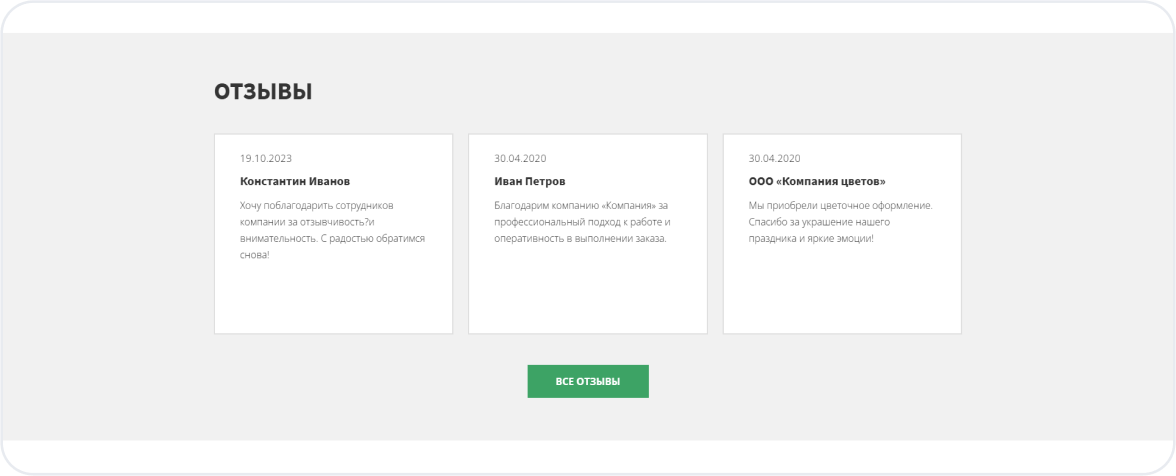
Task: Click the green «ВСЕ ОТЗЫВЫ» button
Action: pyautogui.click(x=588, y=381)
